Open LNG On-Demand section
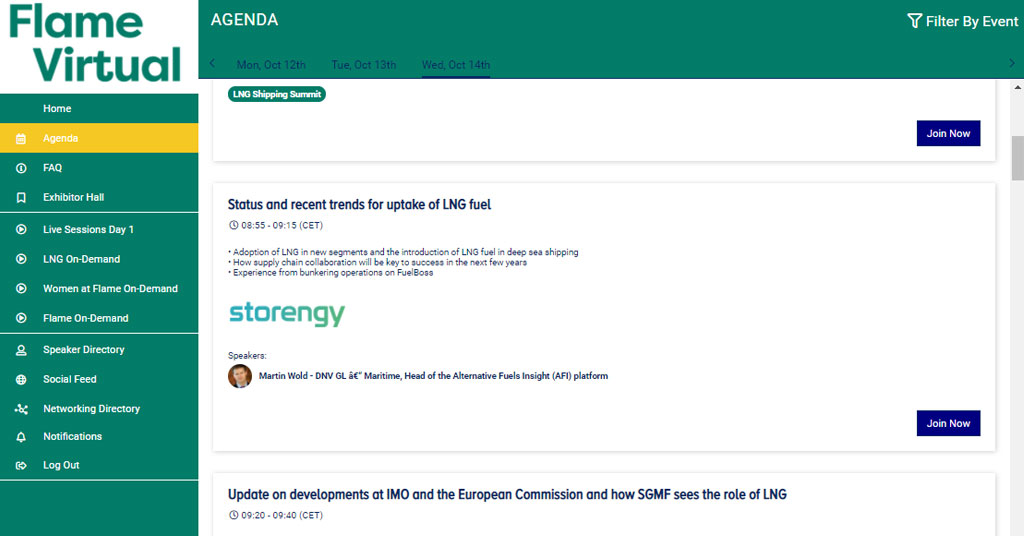Image resolution: width=1024 pixels, height=536 pixels. (99, 259)
